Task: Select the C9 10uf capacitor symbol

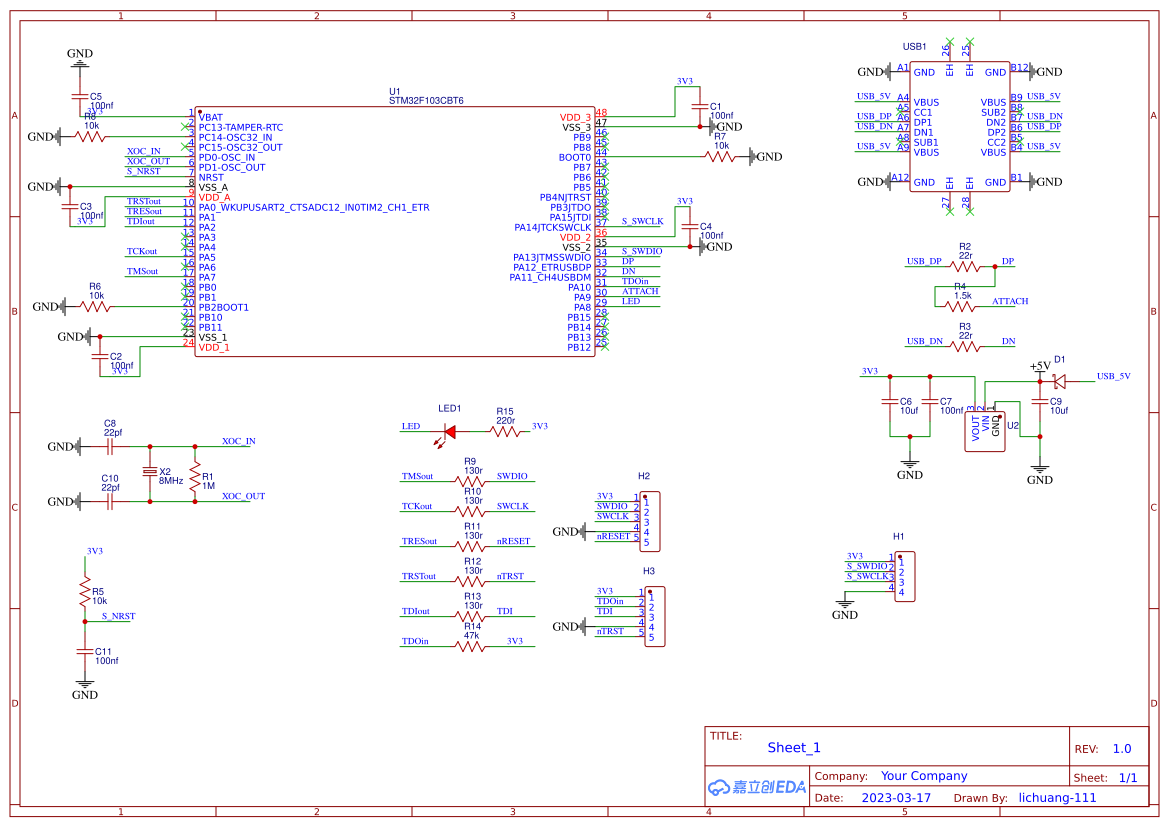Action: coord(1041,401)
